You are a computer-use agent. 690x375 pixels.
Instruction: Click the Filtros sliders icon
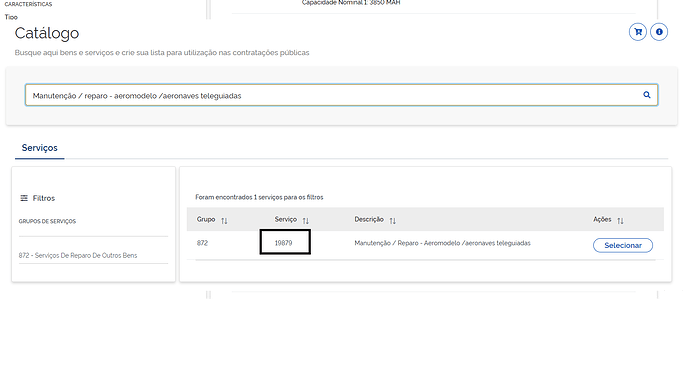(24, 198)
